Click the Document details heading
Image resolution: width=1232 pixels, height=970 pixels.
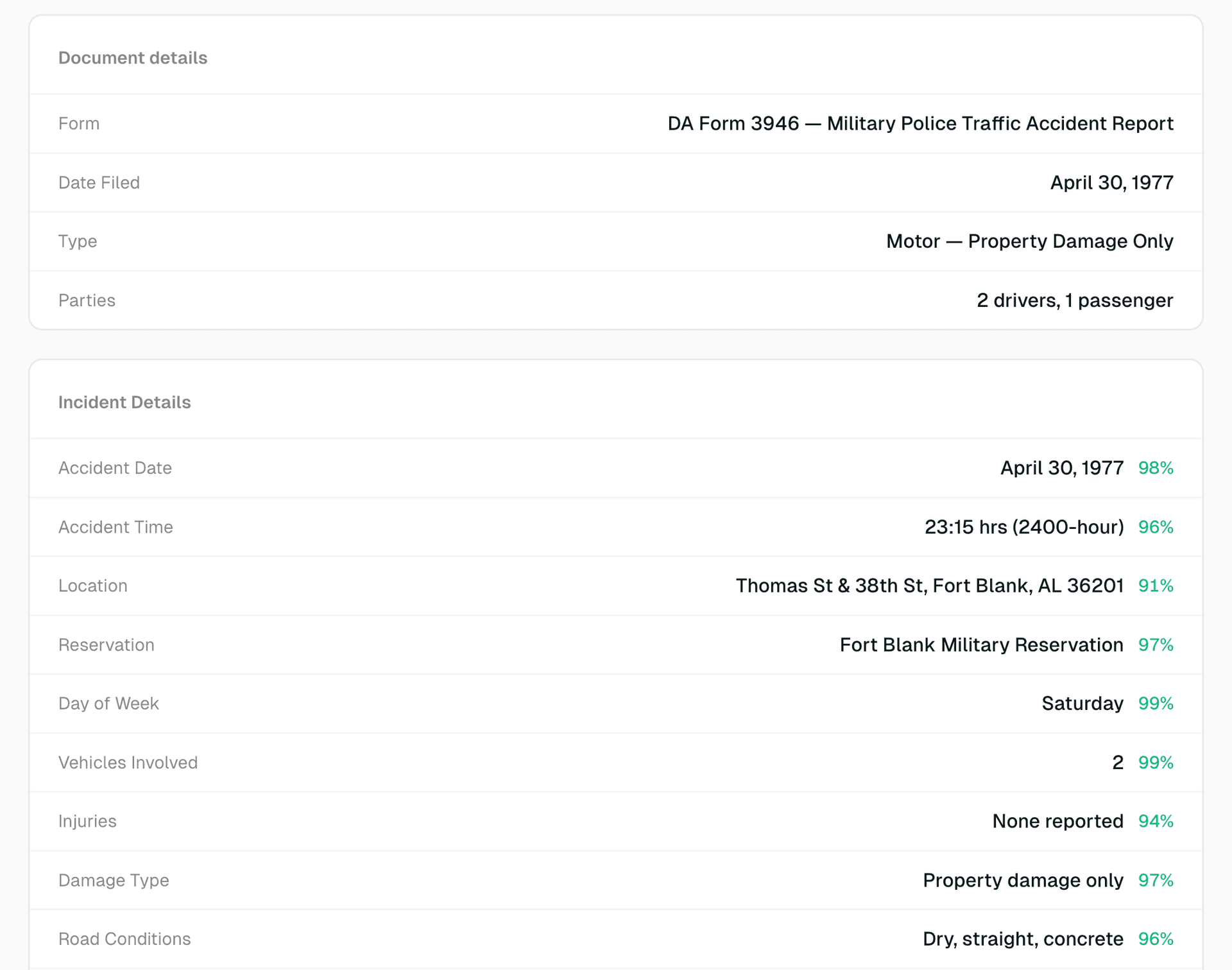133,58
